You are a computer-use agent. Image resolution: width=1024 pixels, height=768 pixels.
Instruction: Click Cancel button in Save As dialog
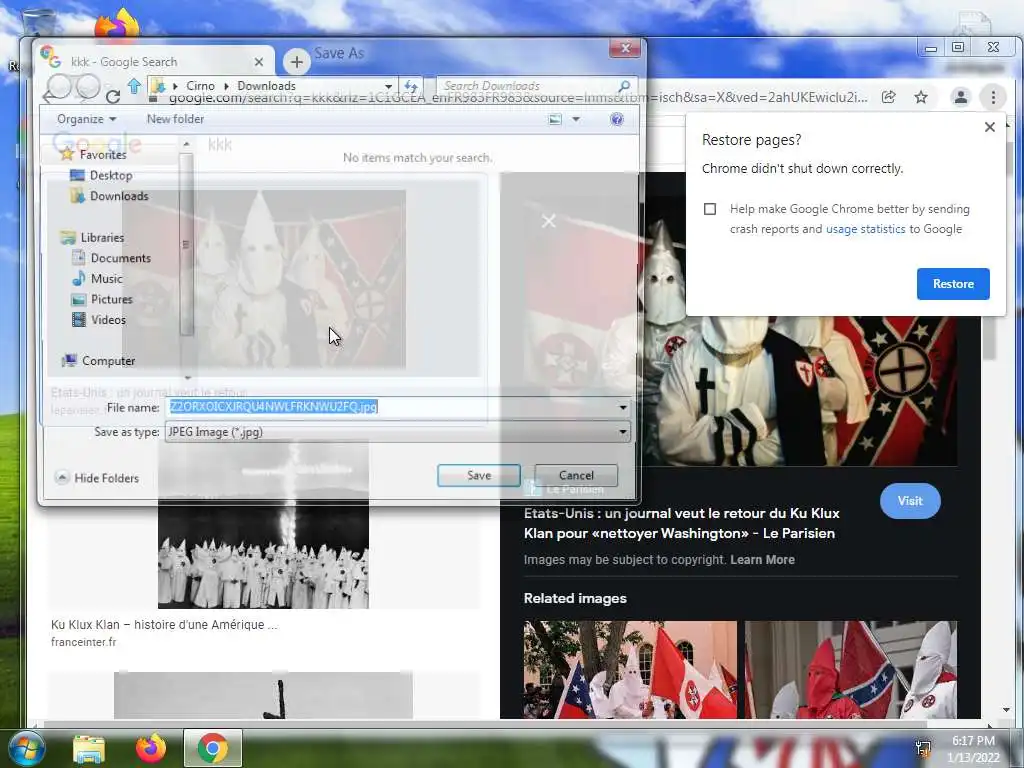(576, 475)
